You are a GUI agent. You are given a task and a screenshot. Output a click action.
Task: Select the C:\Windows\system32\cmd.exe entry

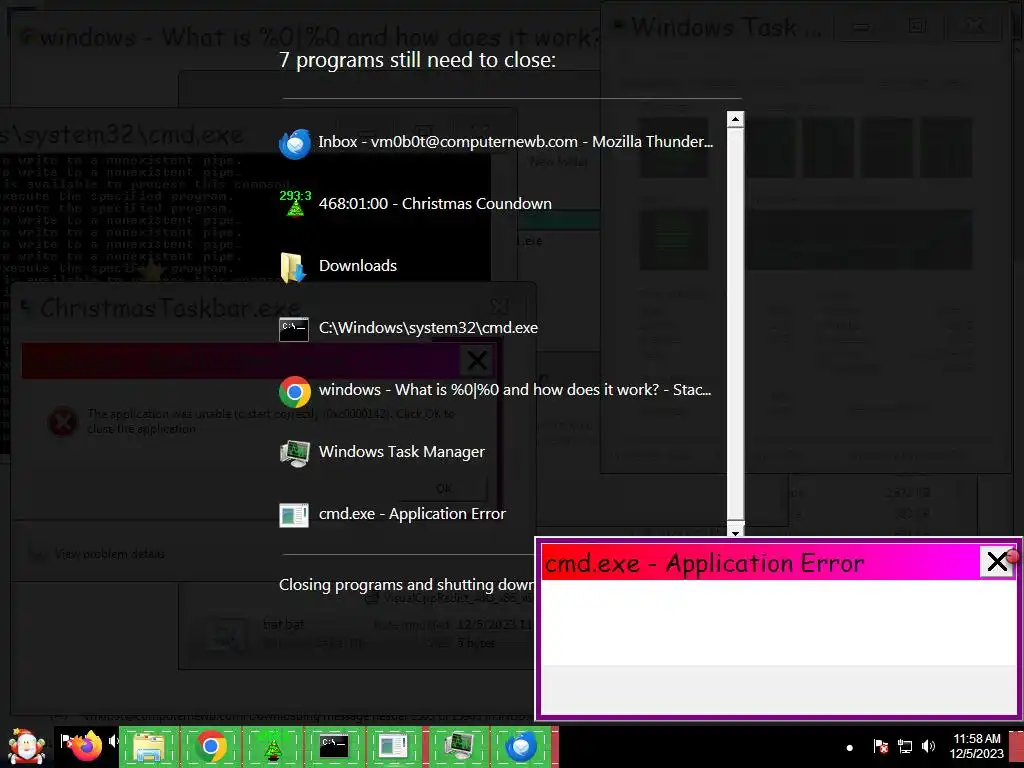coord(408,328)
